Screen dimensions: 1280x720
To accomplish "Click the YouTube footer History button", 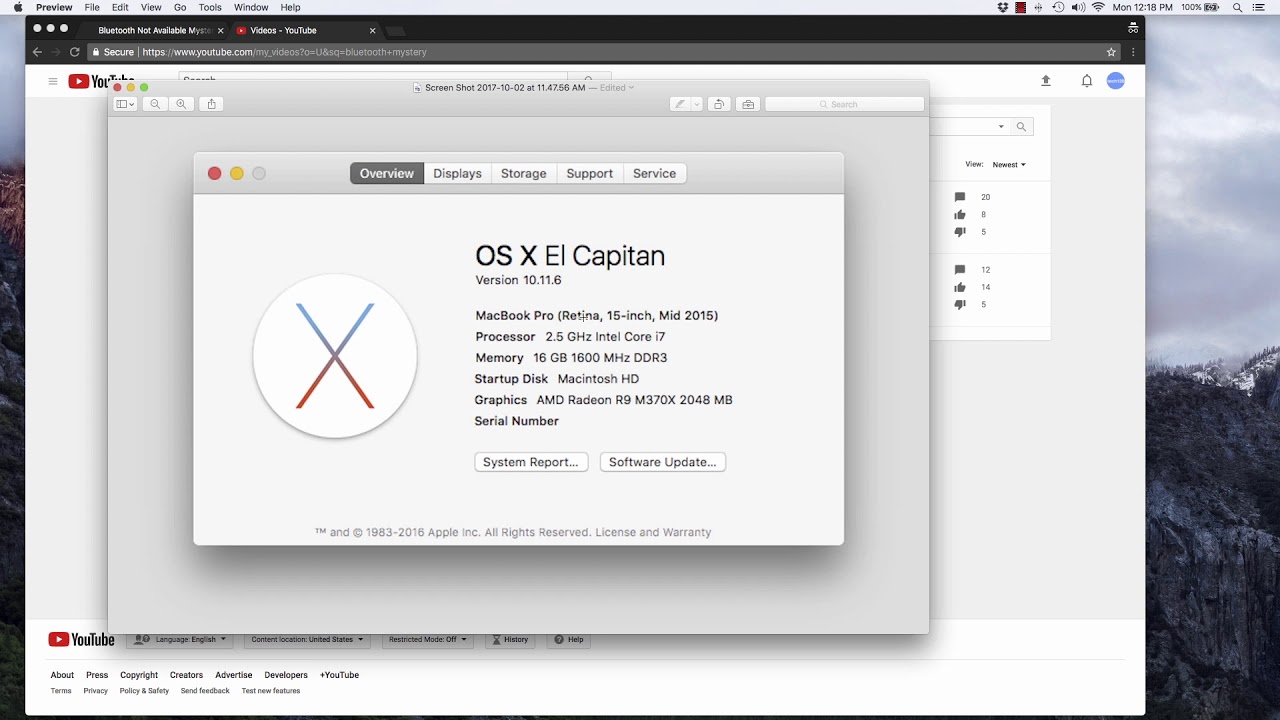I will (510, 640).
